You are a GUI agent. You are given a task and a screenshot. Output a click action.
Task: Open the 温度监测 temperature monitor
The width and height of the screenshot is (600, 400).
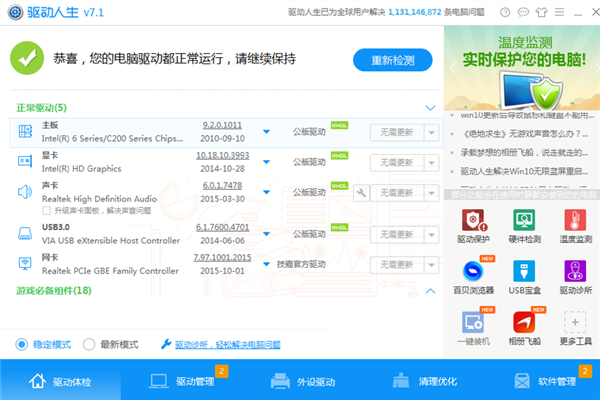[576, 225]
